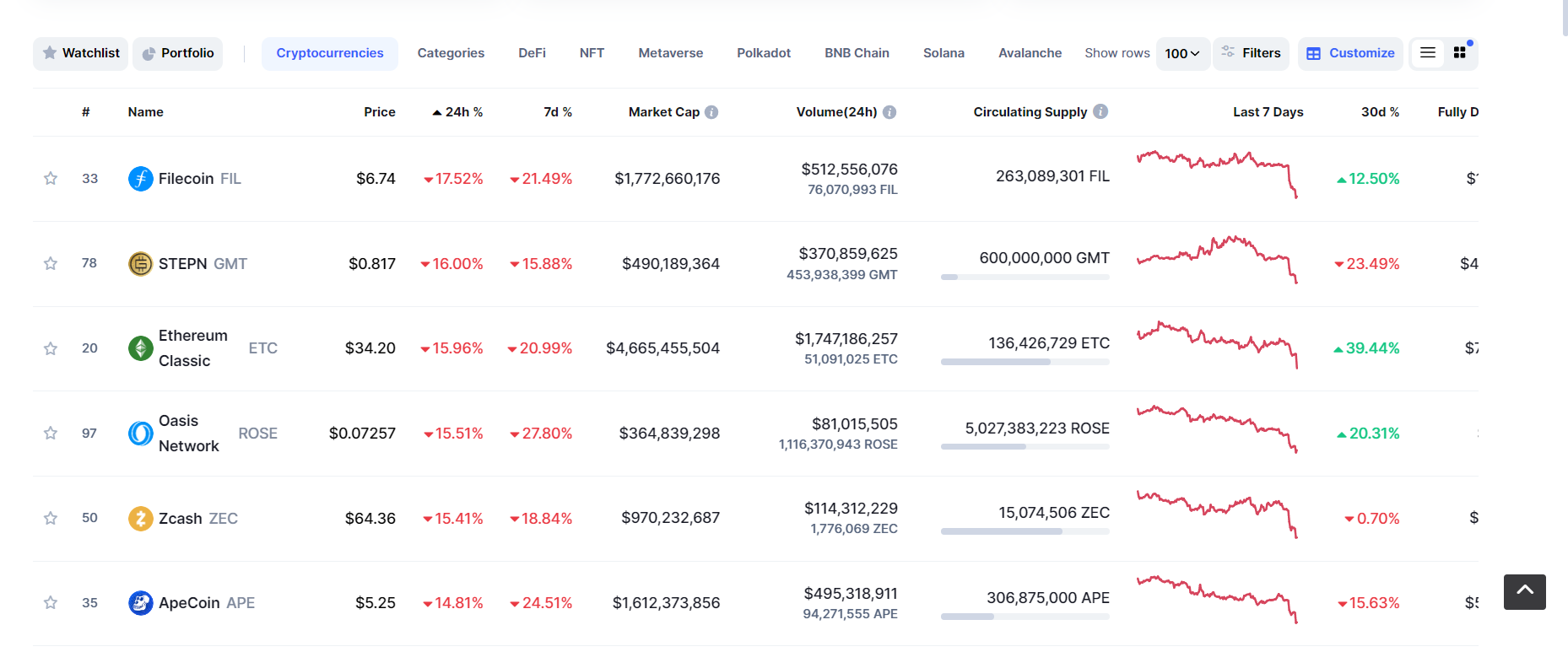Open the Market Cap info tooltip icon
The height and width of the screenshot is (652, 1568).
point(711,112)
